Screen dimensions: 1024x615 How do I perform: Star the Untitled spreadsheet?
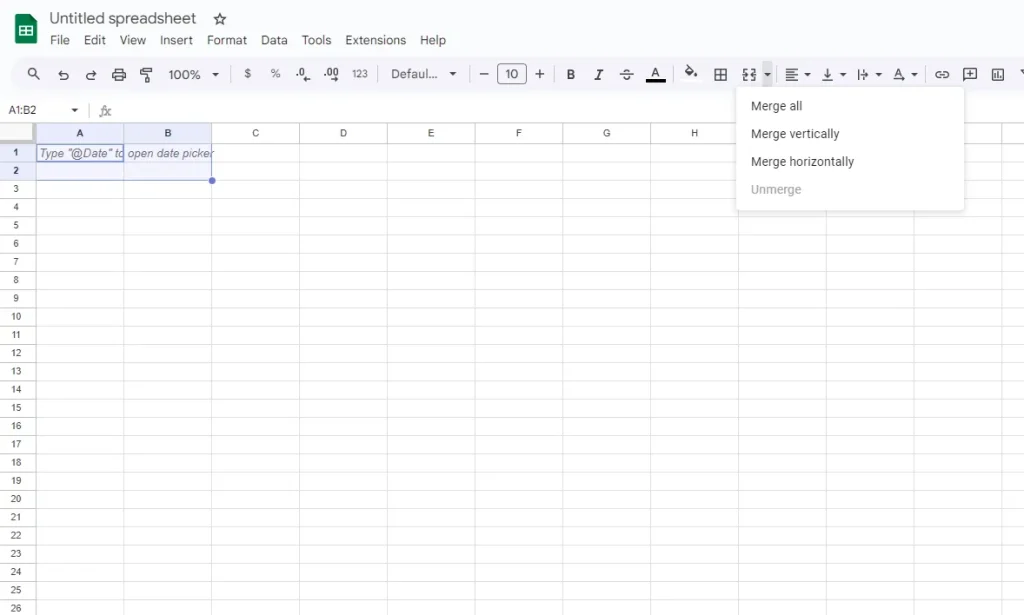(220, 19)
